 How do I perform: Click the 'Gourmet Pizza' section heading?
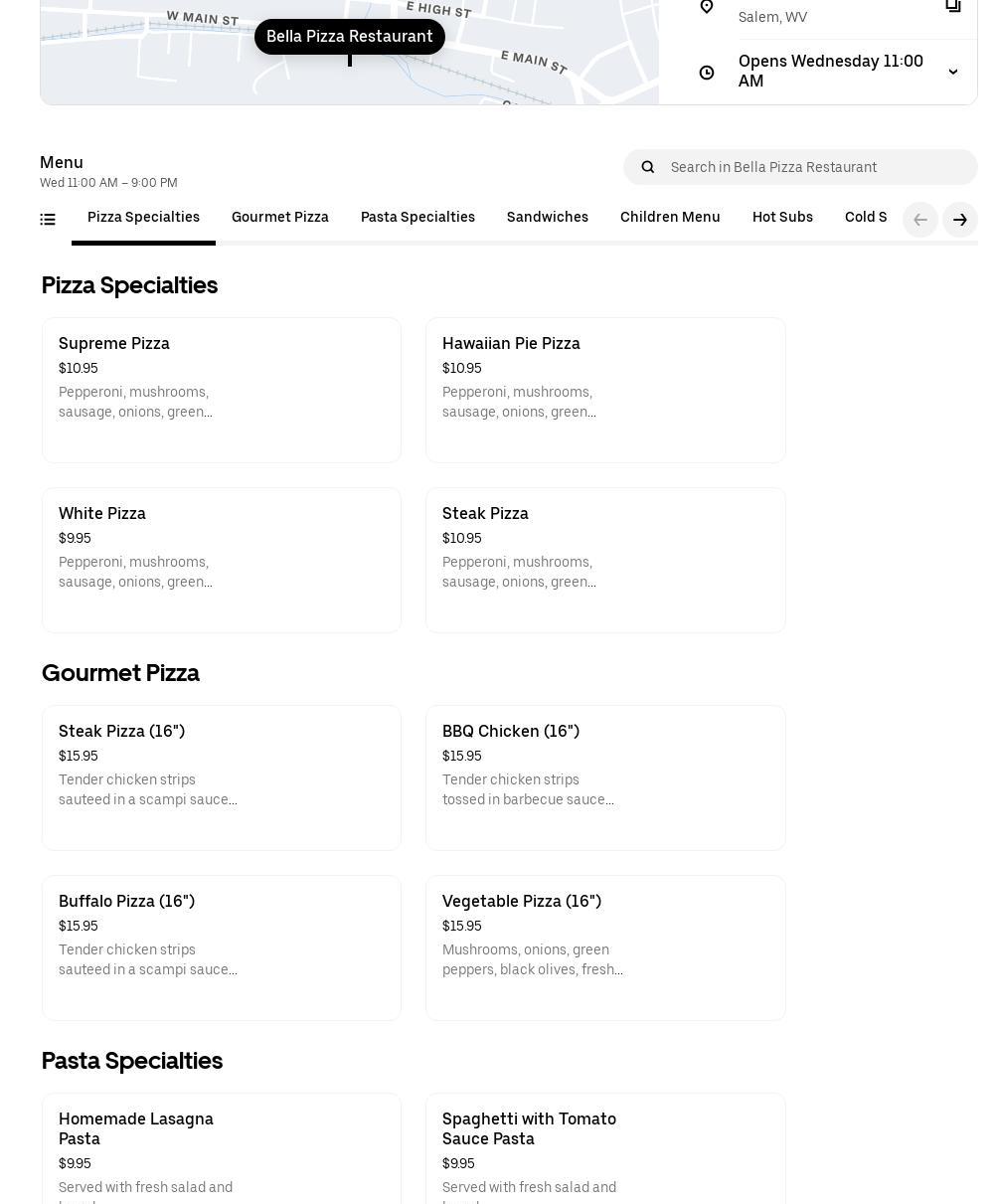(x=120, y=673)
